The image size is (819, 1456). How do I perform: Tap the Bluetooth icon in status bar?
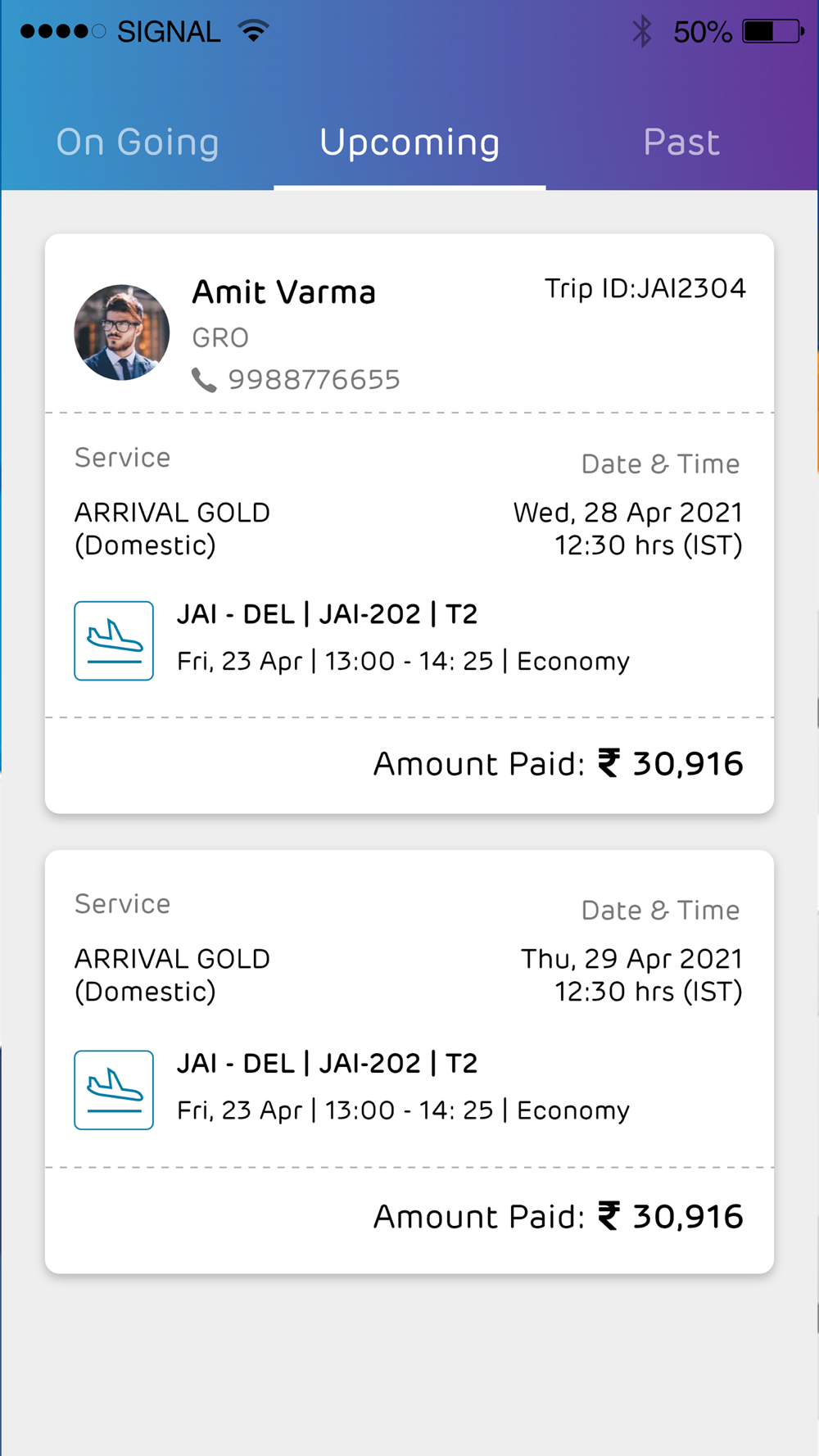642,31
